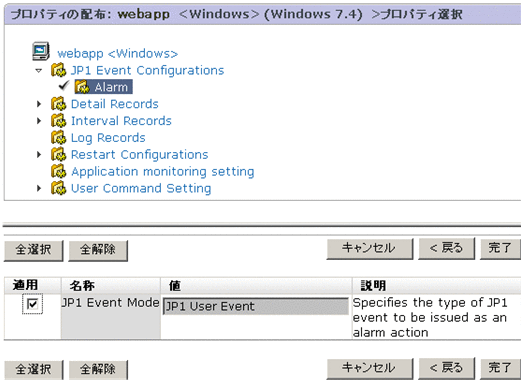Click the upper 全解除 button

[98, 250]
